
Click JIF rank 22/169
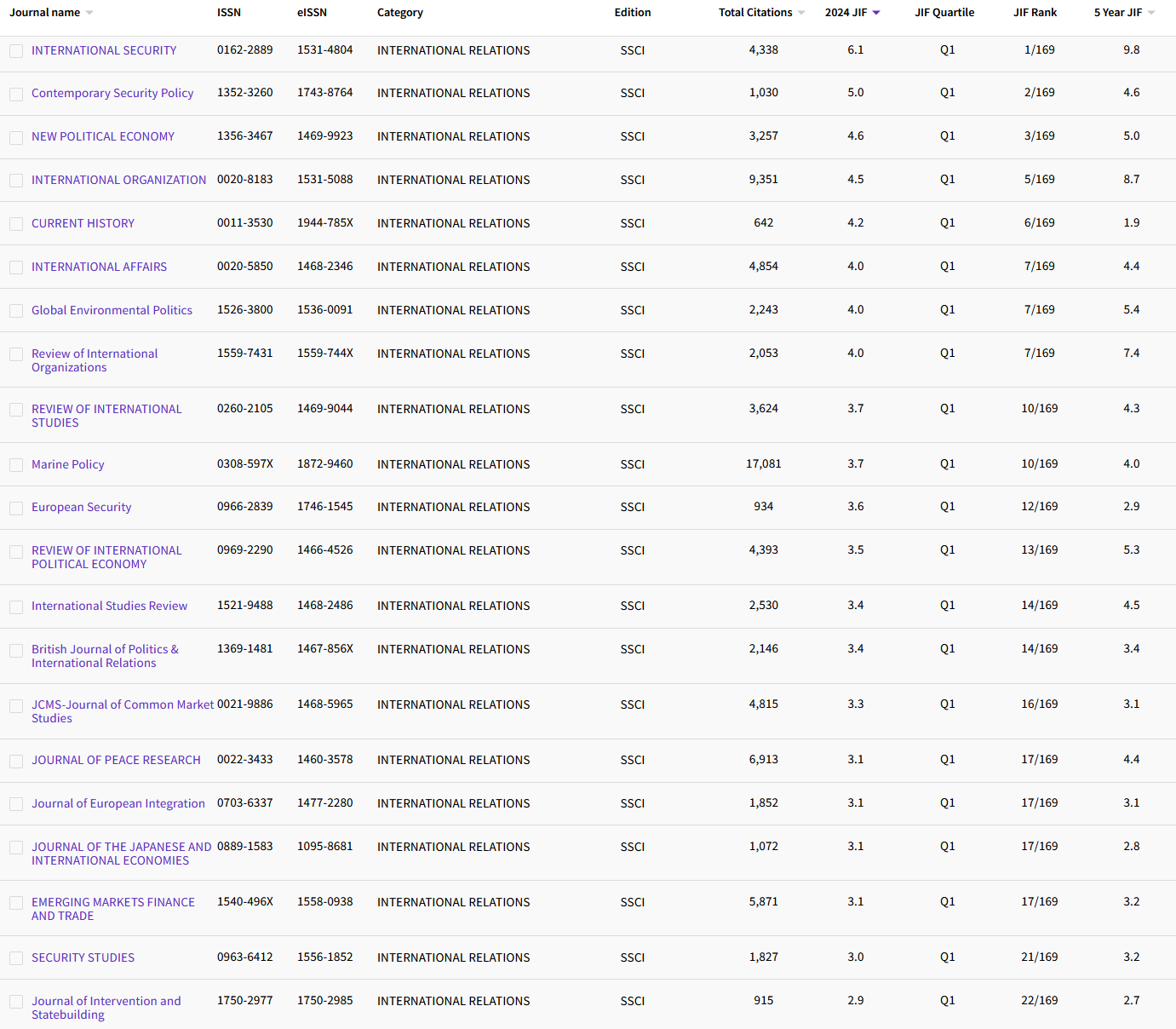click(x=1040, y=1001)
